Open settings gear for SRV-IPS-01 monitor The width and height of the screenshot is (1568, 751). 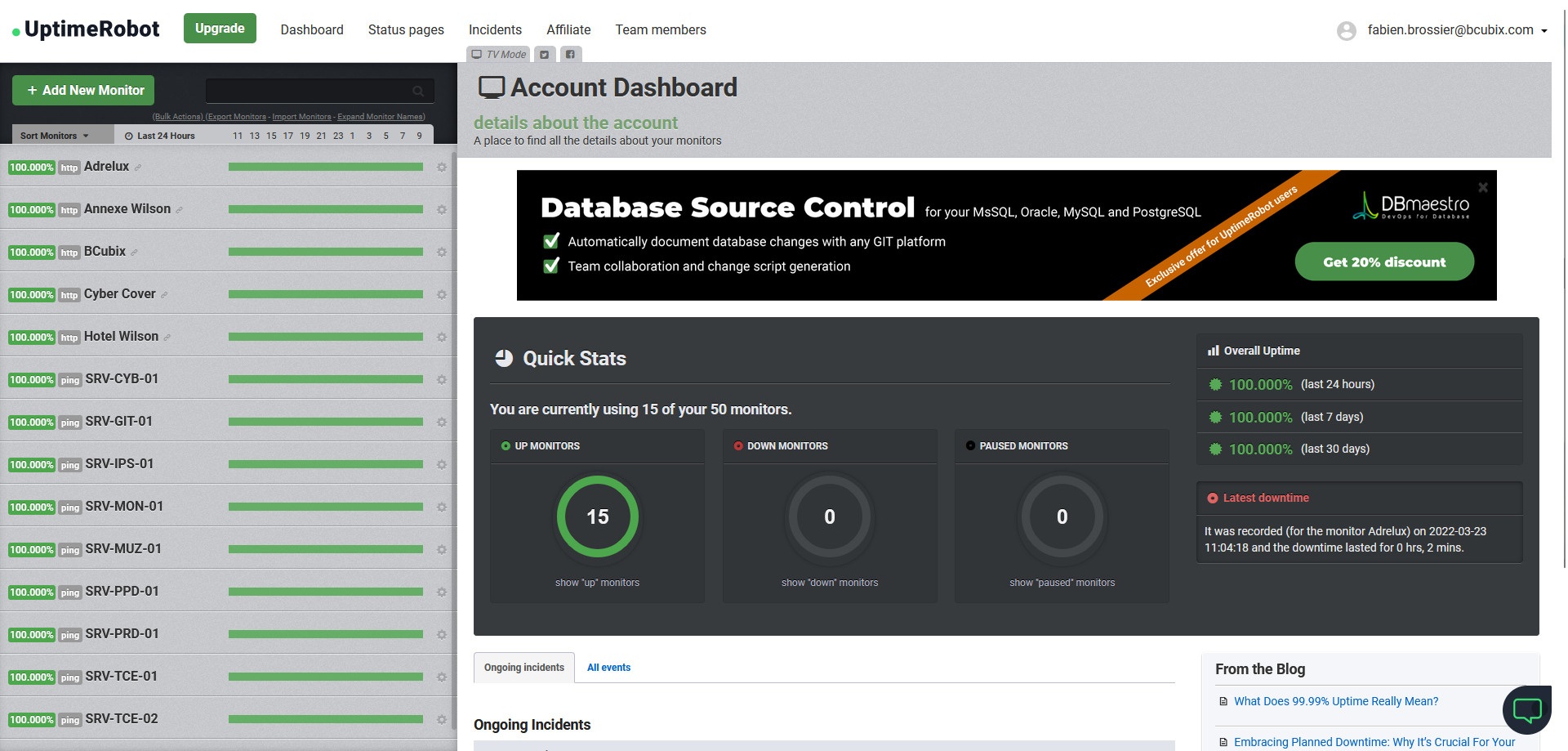coord(442,465)
